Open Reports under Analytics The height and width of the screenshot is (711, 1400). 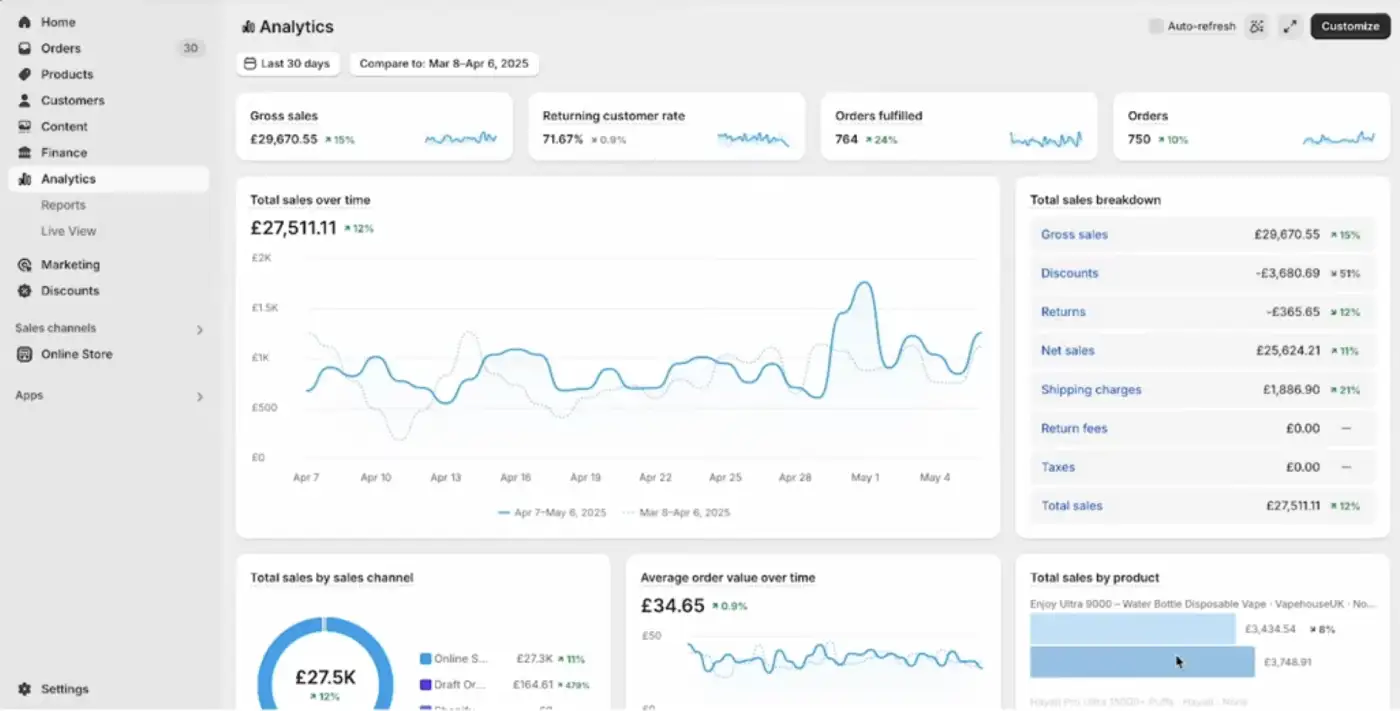[x=63, y=204]
